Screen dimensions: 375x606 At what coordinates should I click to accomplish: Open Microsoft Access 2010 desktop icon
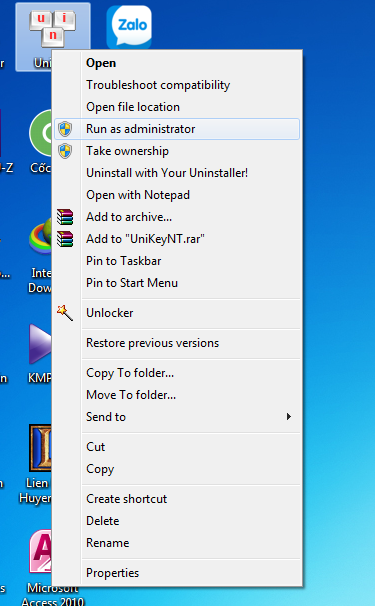point(40,551)
